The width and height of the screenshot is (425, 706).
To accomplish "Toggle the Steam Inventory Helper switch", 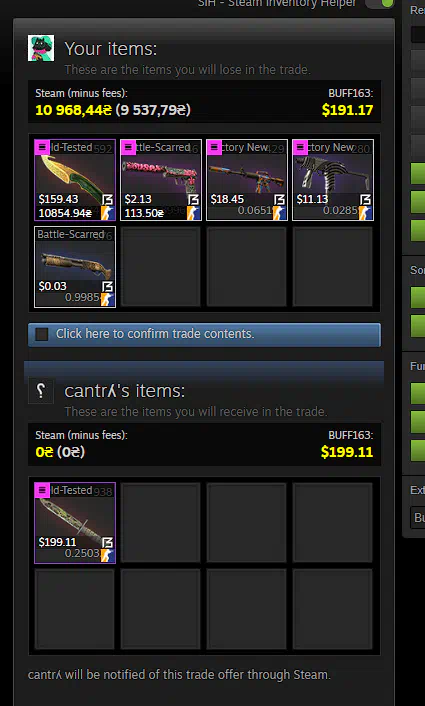I will [379, 4].
